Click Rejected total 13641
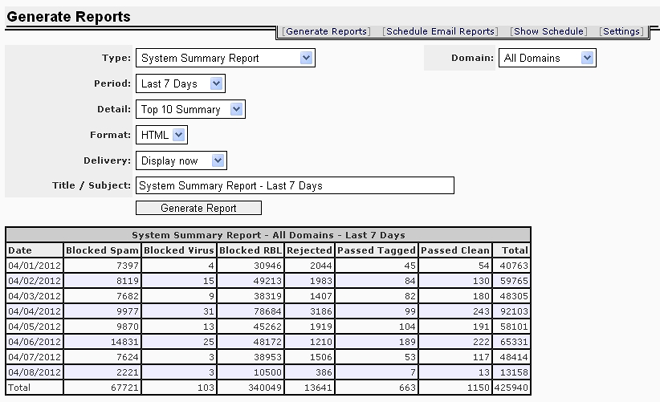 (x=309, y=387)
